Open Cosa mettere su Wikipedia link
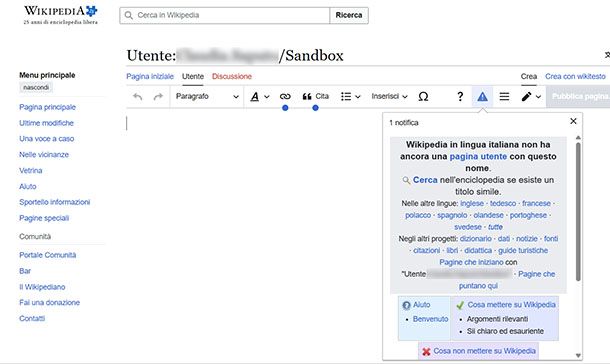The width and height of the screenshot is (610, 364). click(x=512, y=304)
